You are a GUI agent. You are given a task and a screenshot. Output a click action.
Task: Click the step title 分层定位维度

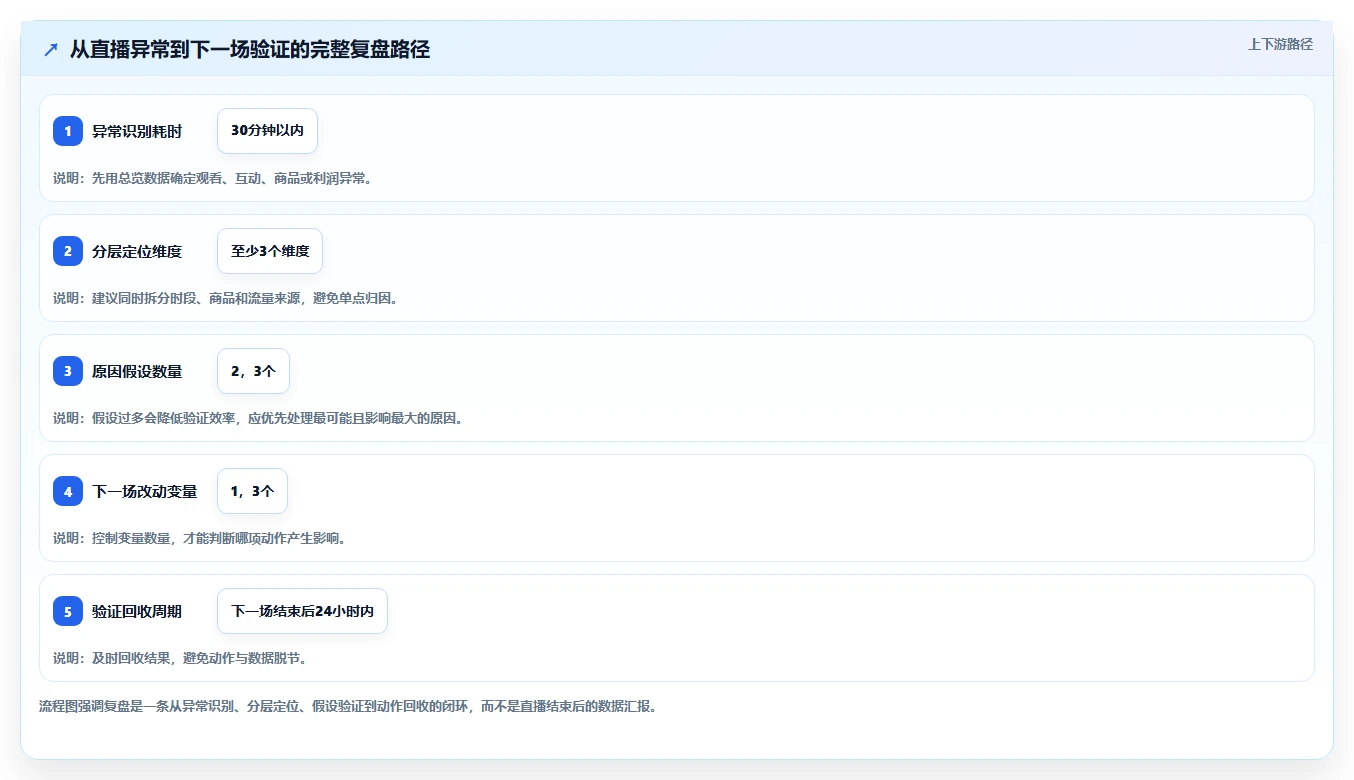coord(137,251)
